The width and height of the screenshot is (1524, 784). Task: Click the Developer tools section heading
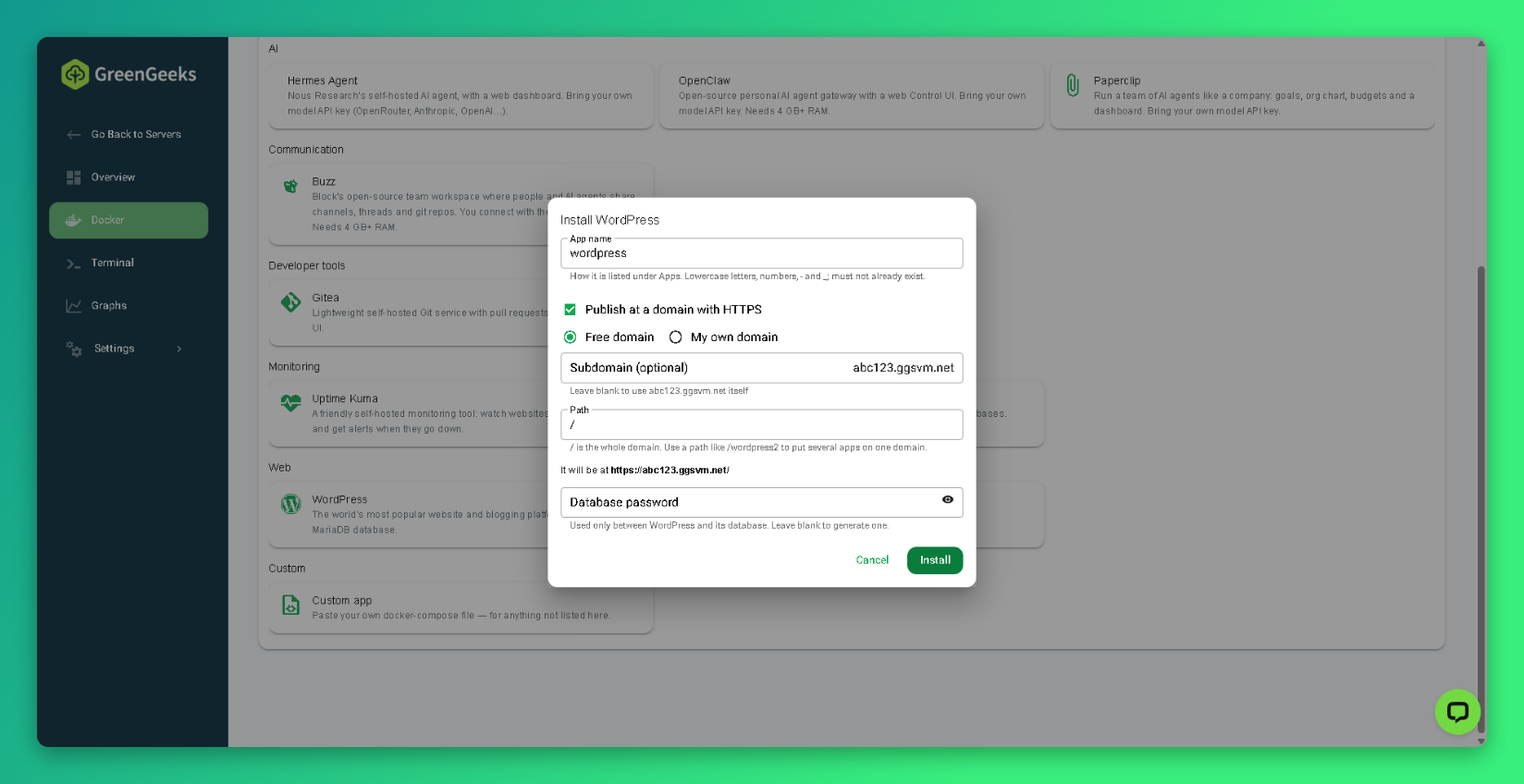[306, 266]
